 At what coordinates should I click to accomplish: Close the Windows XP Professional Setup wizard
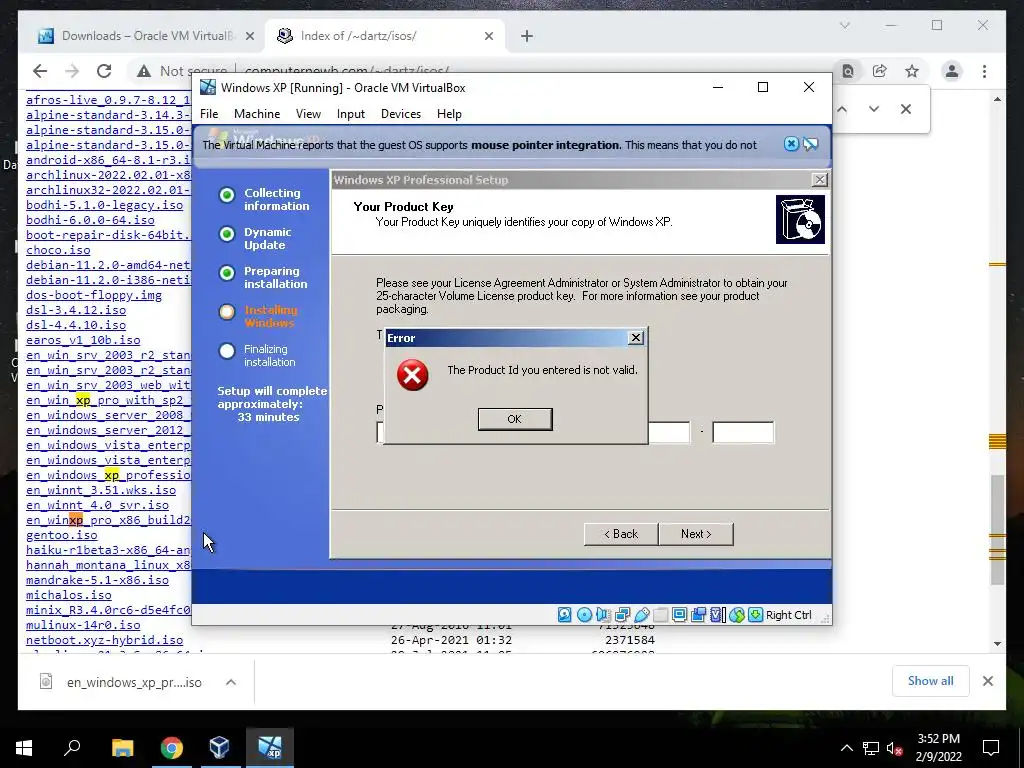point(819,180)
